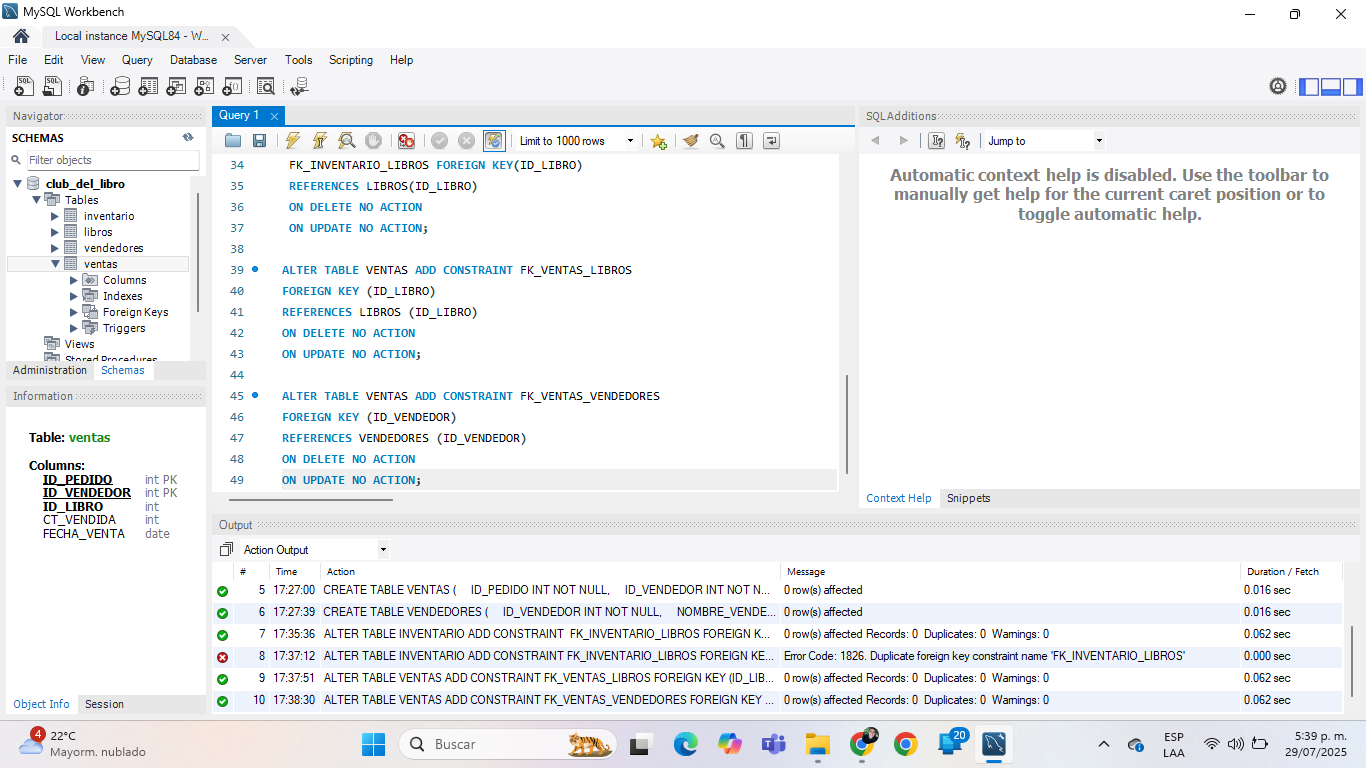Commit the current transaction
This screenshot has height=768, width=1366.
[439, 141]
